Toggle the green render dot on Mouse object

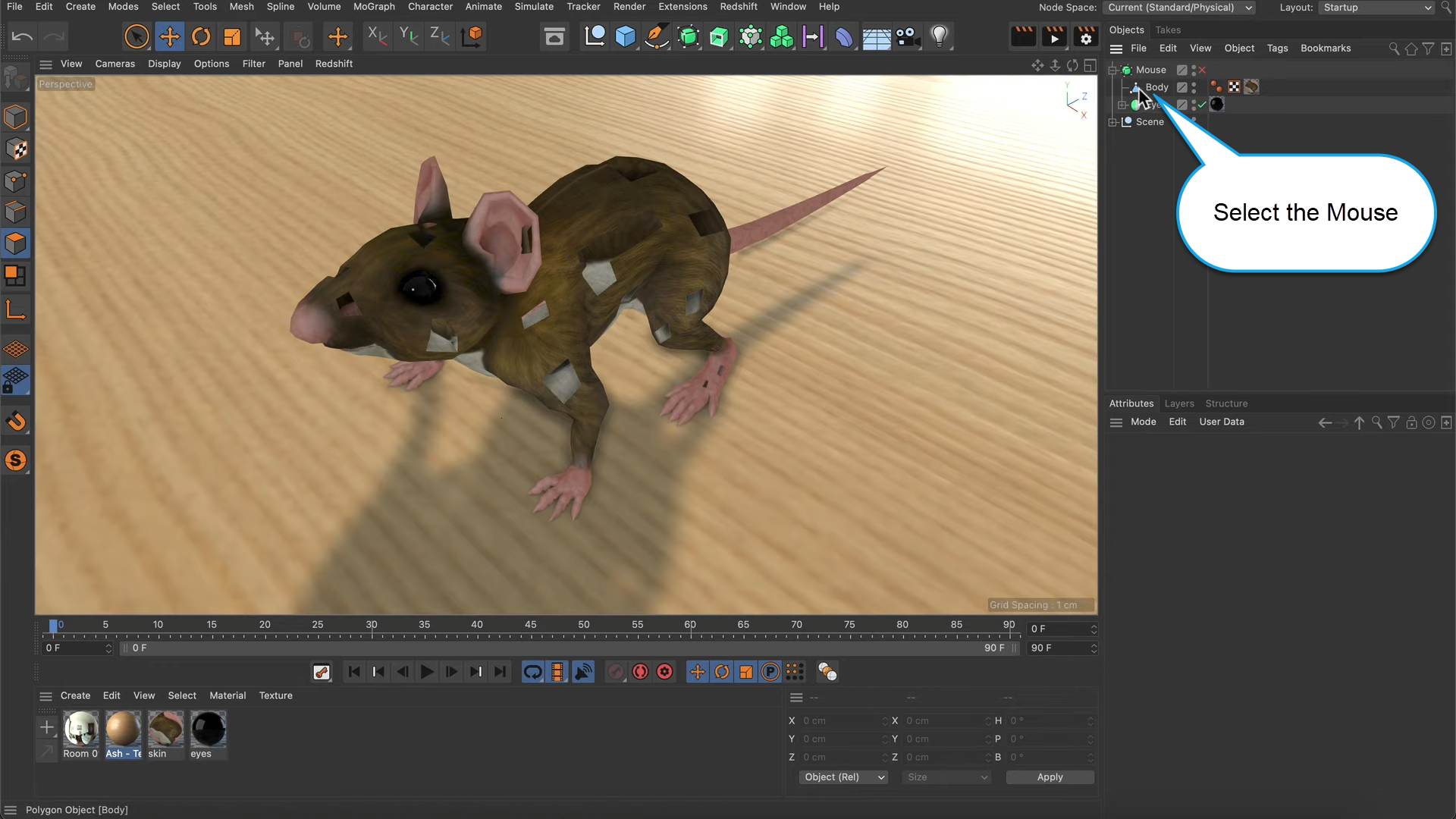[1193, 73]
